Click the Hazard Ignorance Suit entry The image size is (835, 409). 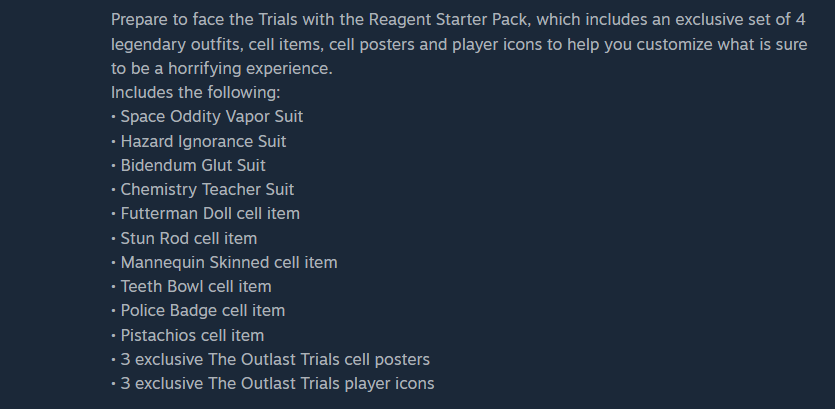point(199,141)
